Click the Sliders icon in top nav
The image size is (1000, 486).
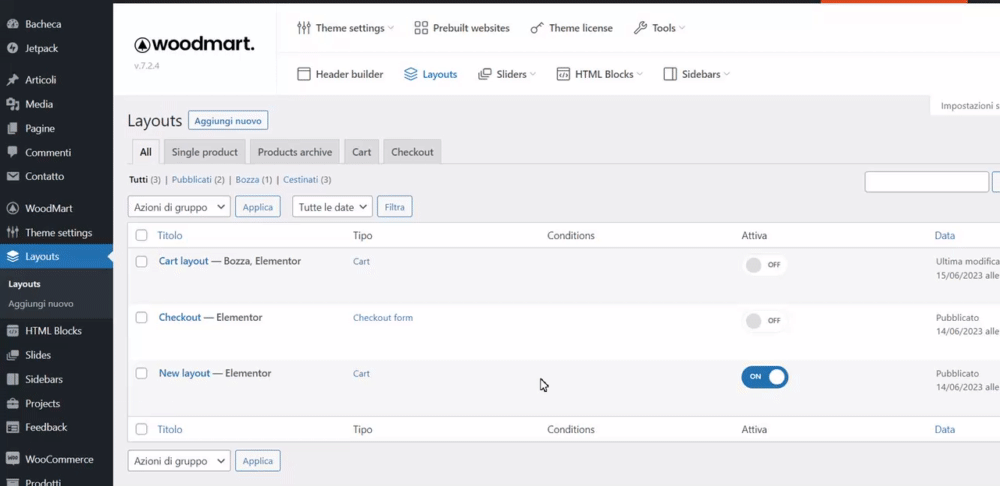point(485,74)
